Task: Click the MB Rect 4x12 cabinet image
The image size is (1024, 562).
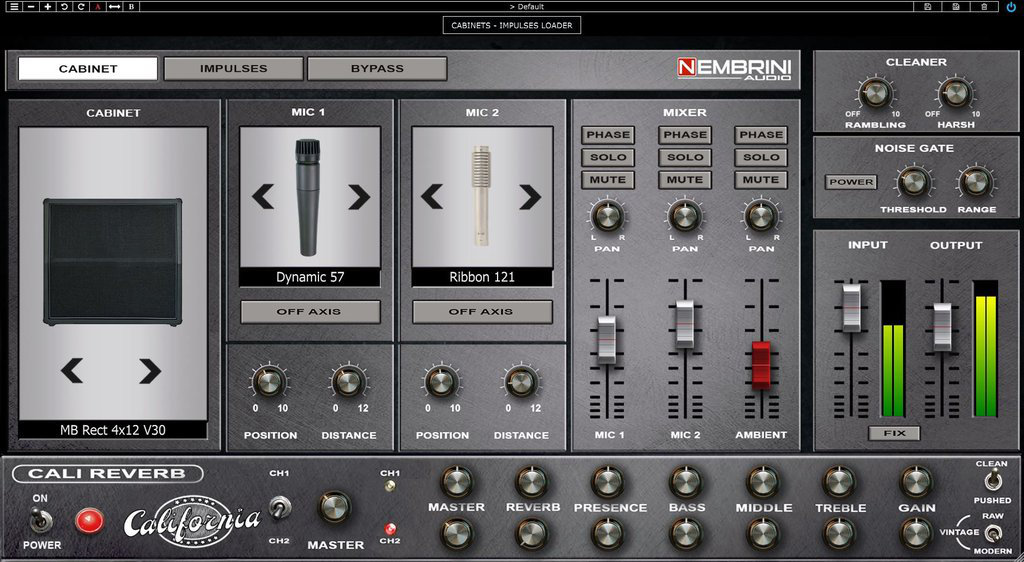Action: click(112, 262)
